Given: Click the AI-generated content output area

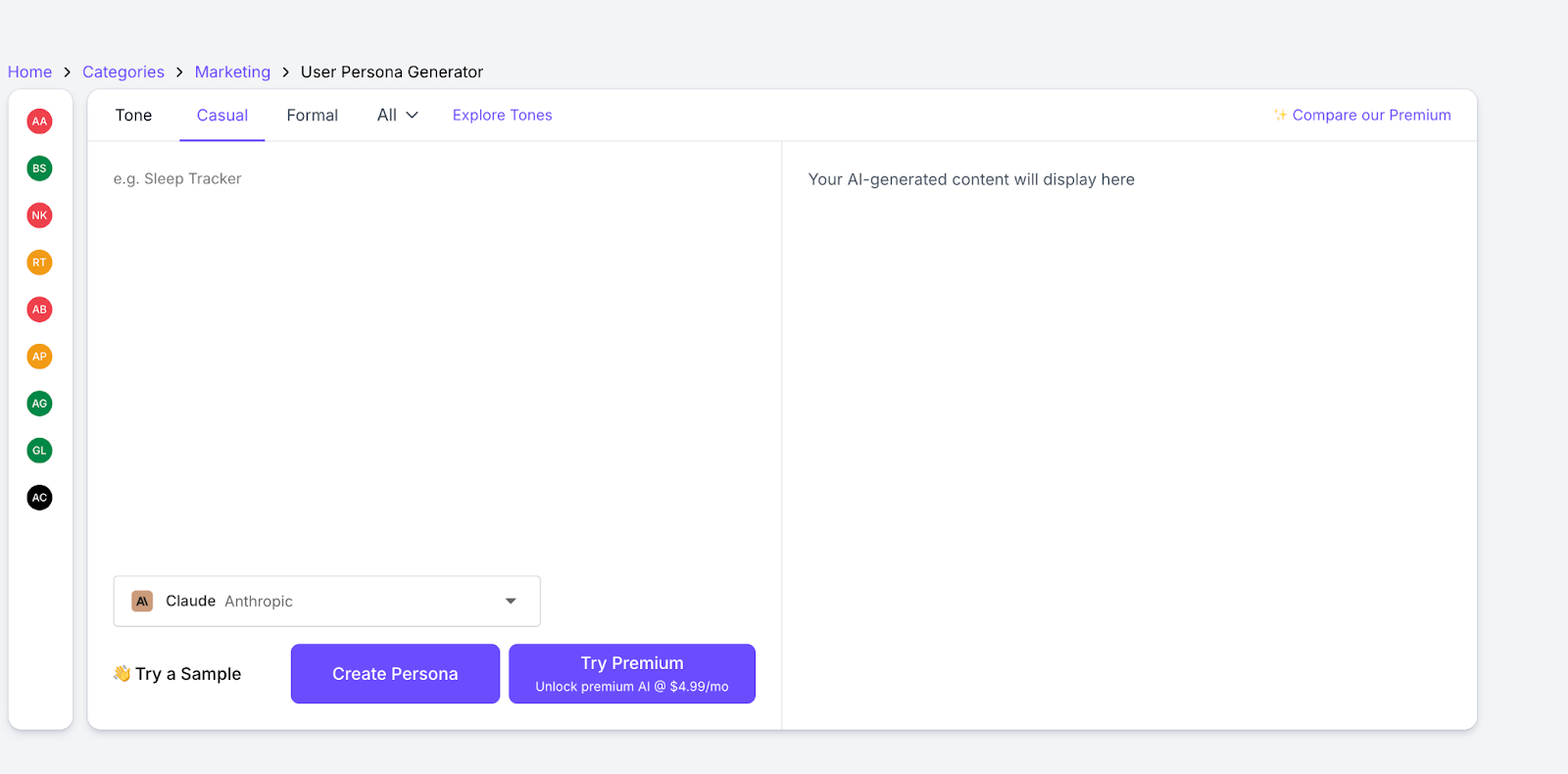Looking at the screenshot, I should pyautogui.click(x=1129, y=436).
